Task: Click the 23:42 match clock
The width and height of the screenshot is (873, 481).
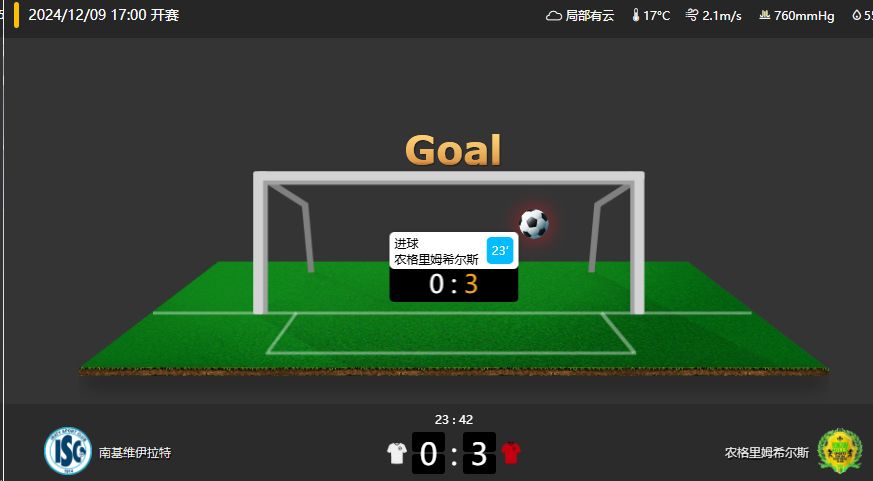Action: pos(454,420)
